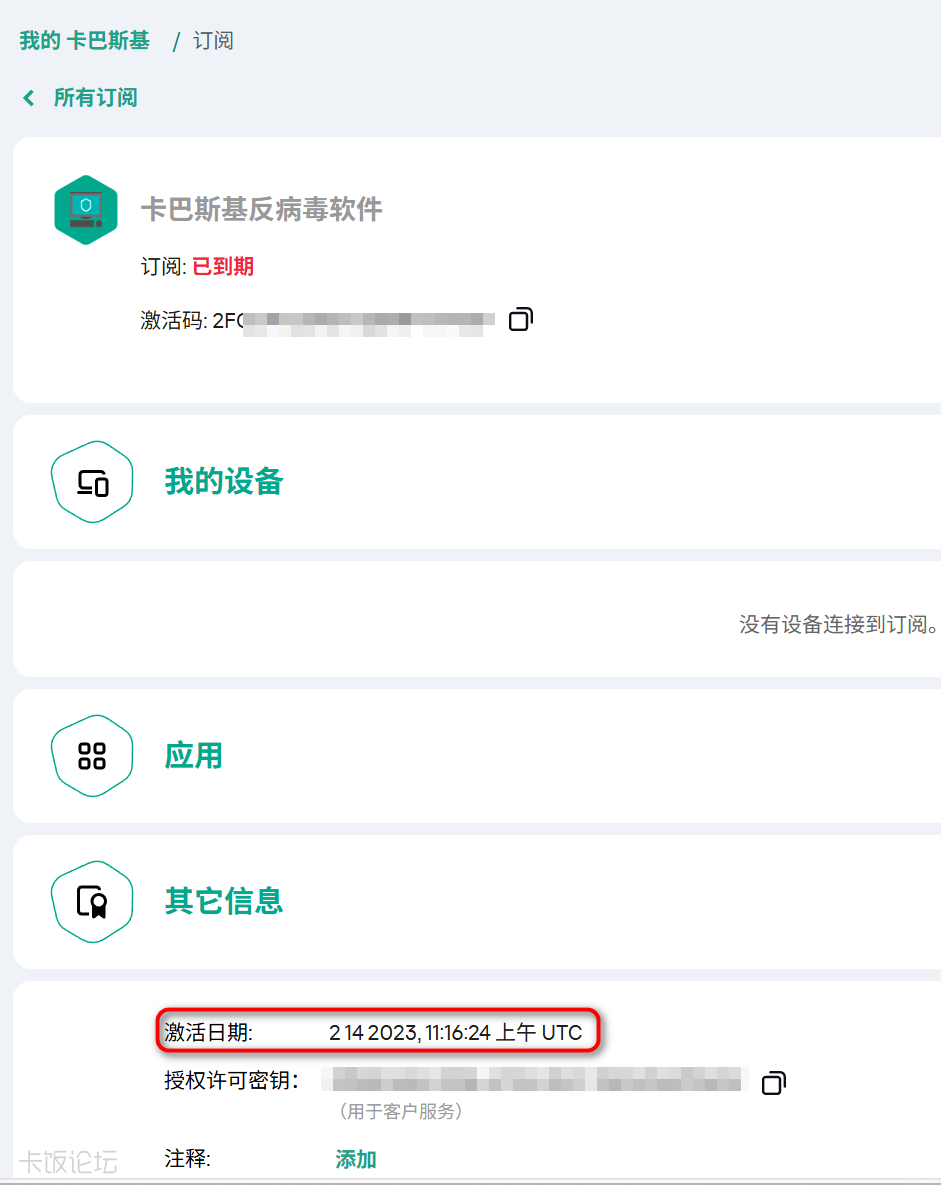Copy the activation code with the copy icon

520,320
